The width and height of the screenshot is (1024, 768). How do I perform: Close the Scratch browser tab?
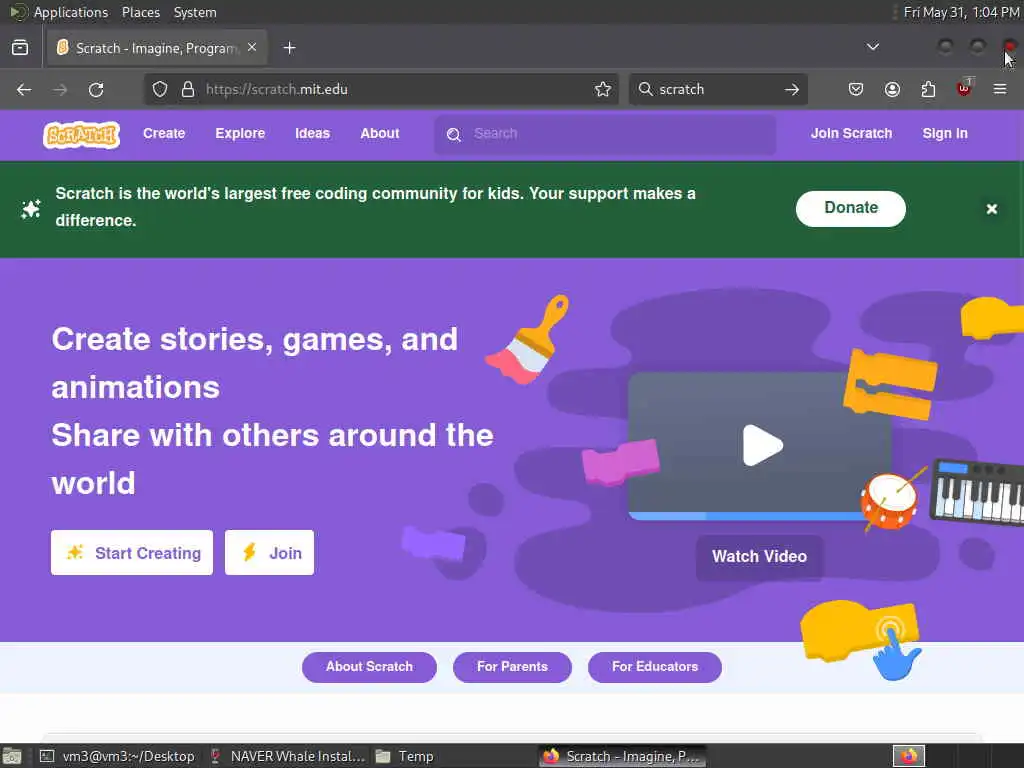(252, 47)
